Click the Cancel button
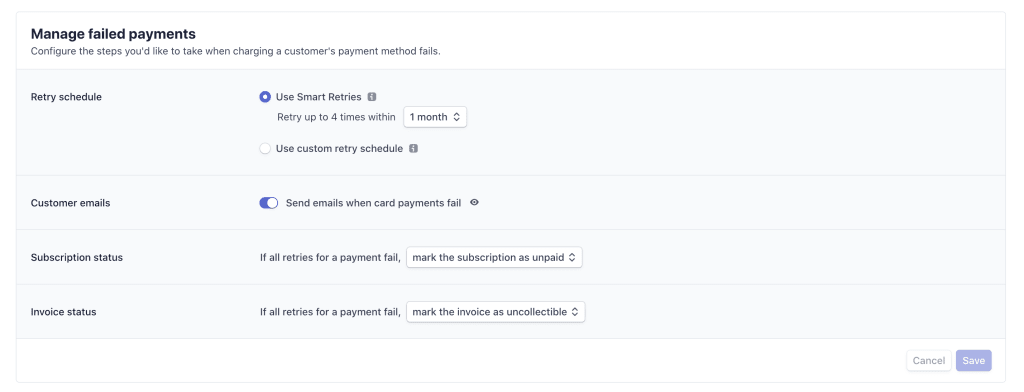 (x=929, y=361)
